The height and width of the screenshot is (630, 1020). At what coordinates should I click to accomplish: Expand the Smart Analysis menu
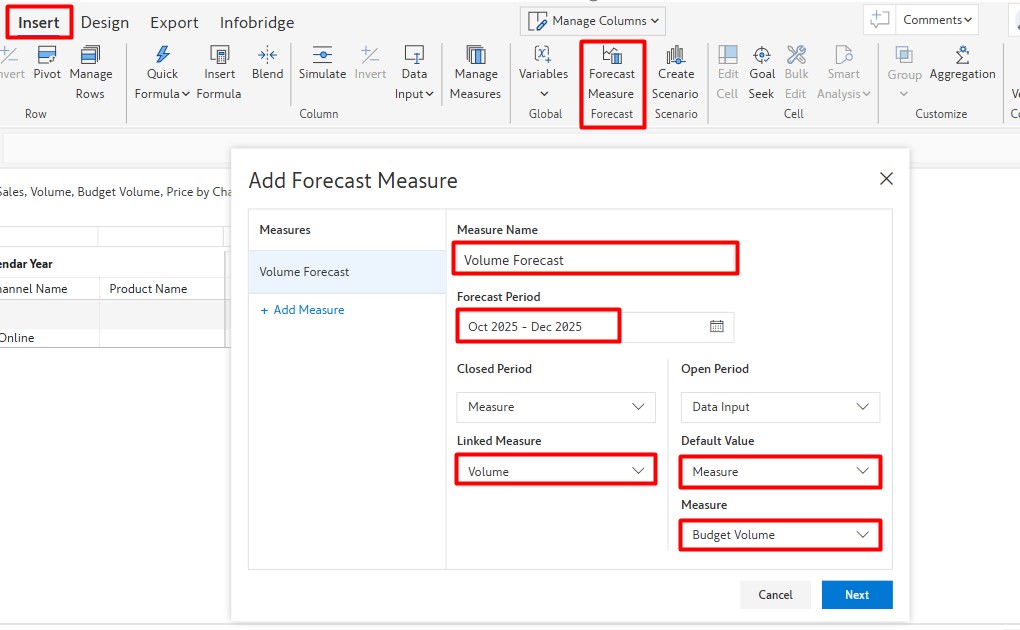pos(844,73)
